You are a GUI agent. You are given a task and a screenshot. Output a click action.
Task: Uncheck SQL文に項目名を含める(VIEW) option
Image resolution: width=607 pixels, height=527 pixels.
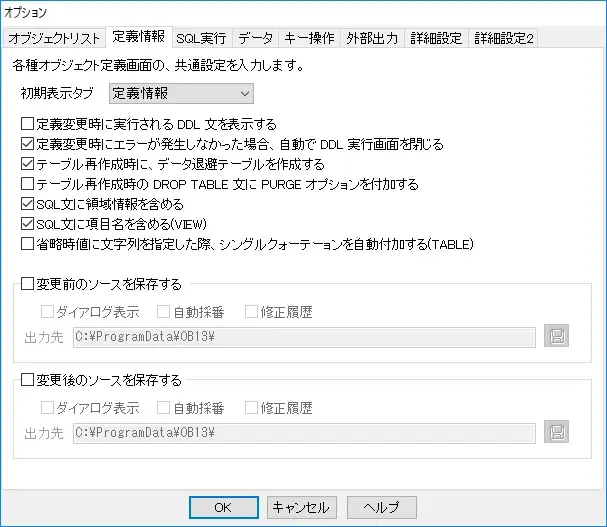[x=28, y=223]
